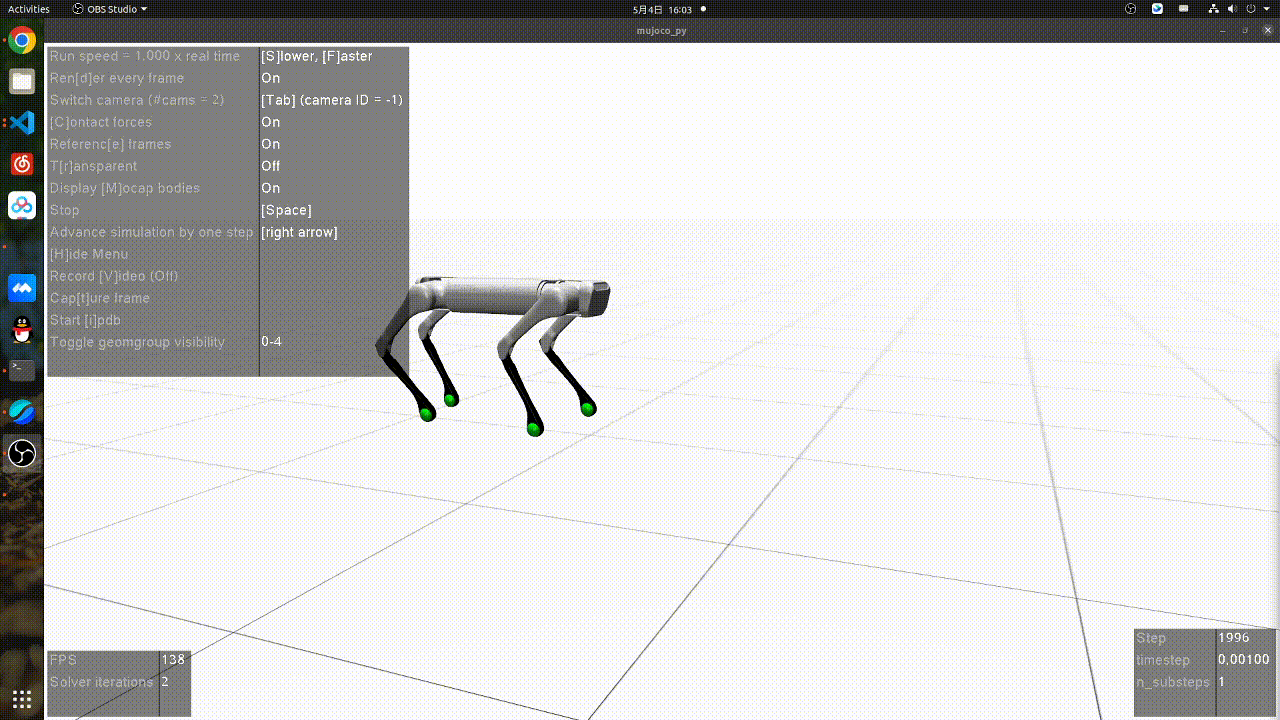Image resolution: width=1280 pixels, height=720 pixels.
Task: Maximize the mujoco_py window
Action: (x=1246, y=30)
